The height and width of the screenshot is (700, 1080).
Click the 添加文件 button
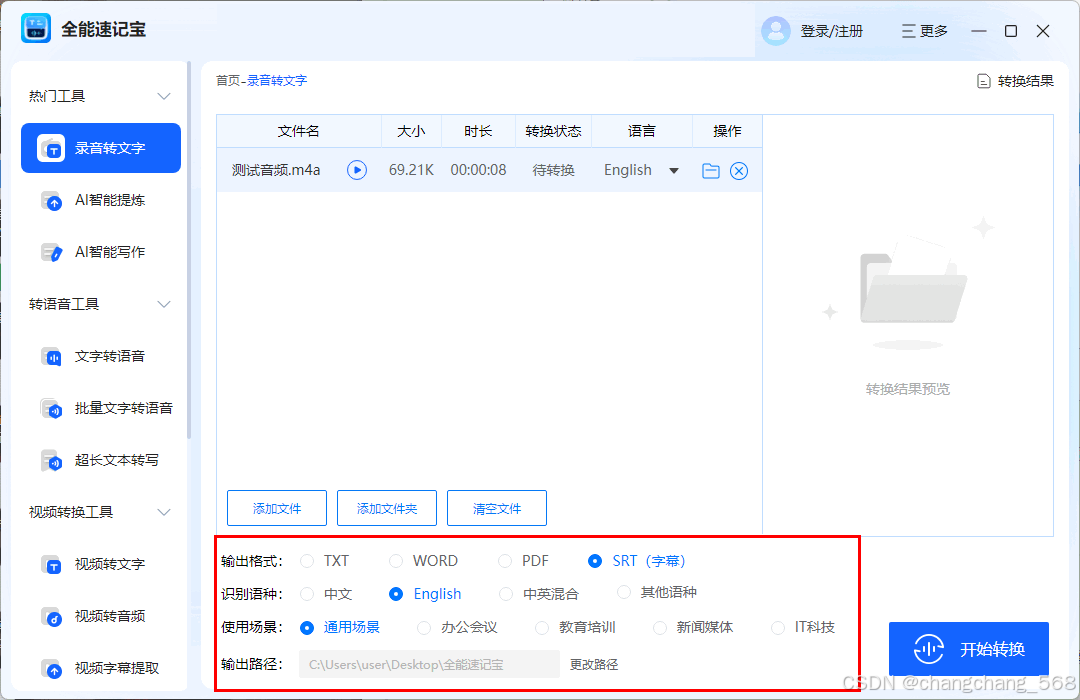[x=277, y=508]
